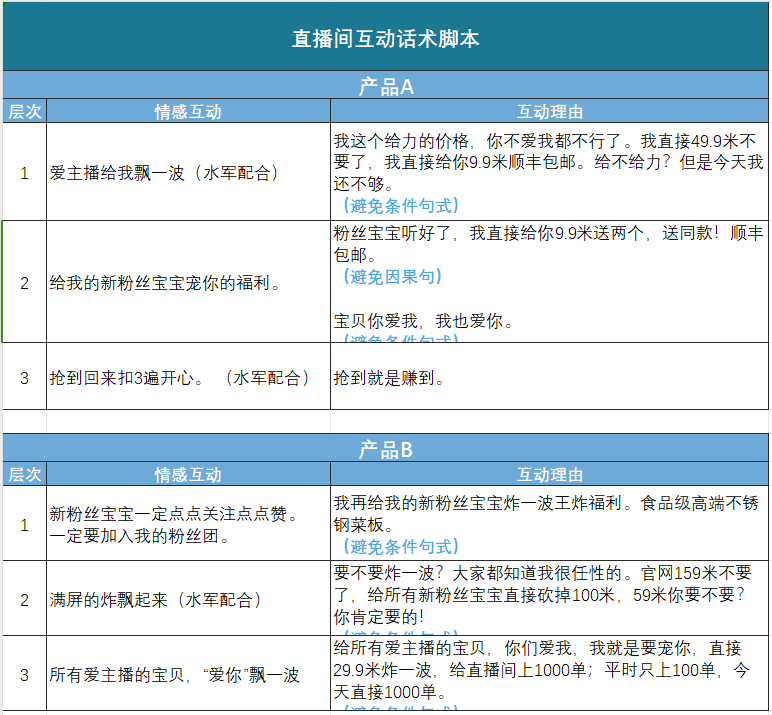Select 互动理由 header under 产品B
This screenshot has height=715, width=772.
coord(549,474)
